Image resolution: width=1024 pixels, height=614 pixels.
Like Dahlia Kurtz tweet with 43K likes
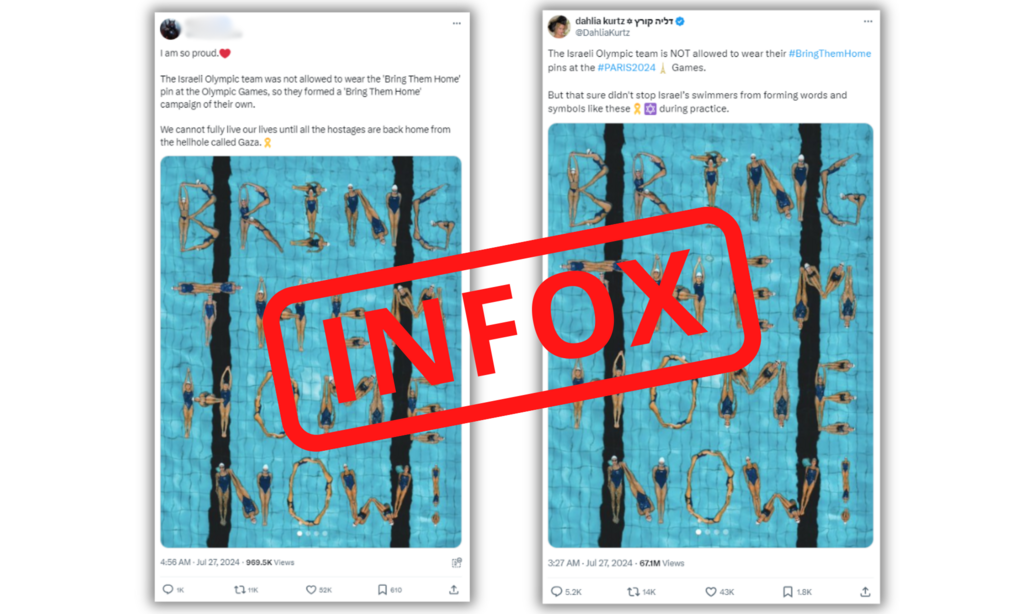(711, 591)
